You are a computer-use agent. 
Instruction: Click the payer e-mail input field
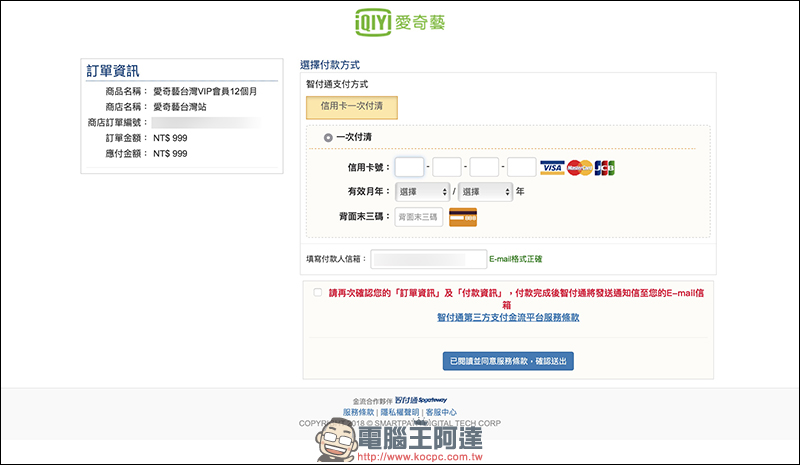429,259
